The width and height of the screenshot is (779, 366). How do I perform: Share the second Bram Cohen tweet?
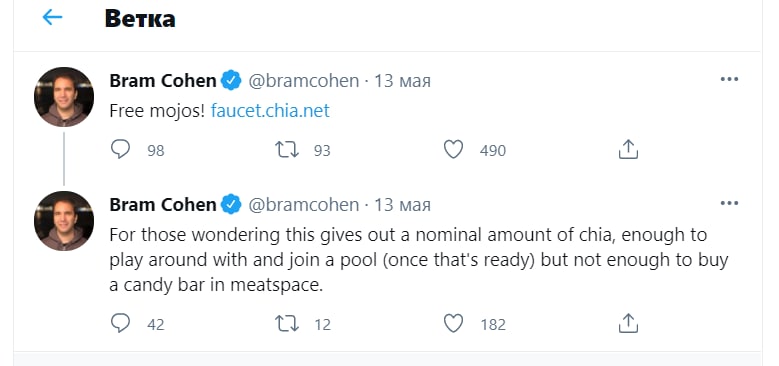pos(628,323)
